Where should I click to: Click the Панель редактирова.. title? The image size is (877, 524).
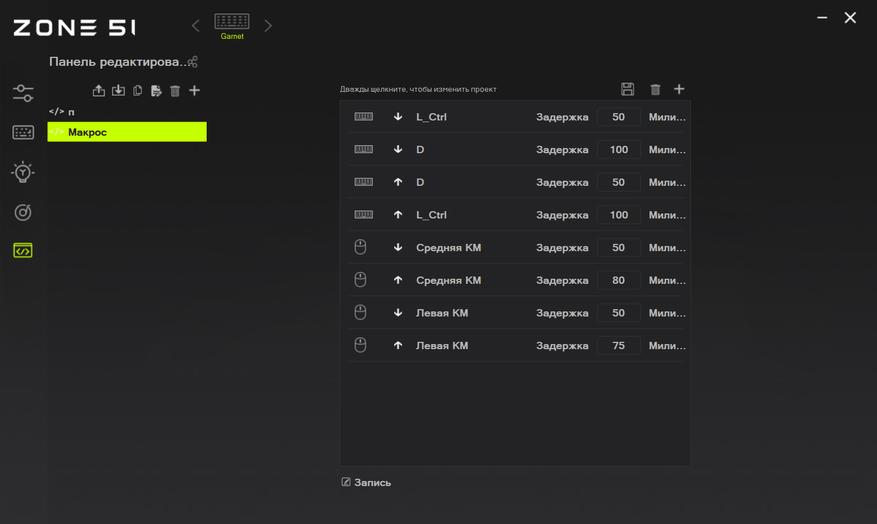(117, 62)
